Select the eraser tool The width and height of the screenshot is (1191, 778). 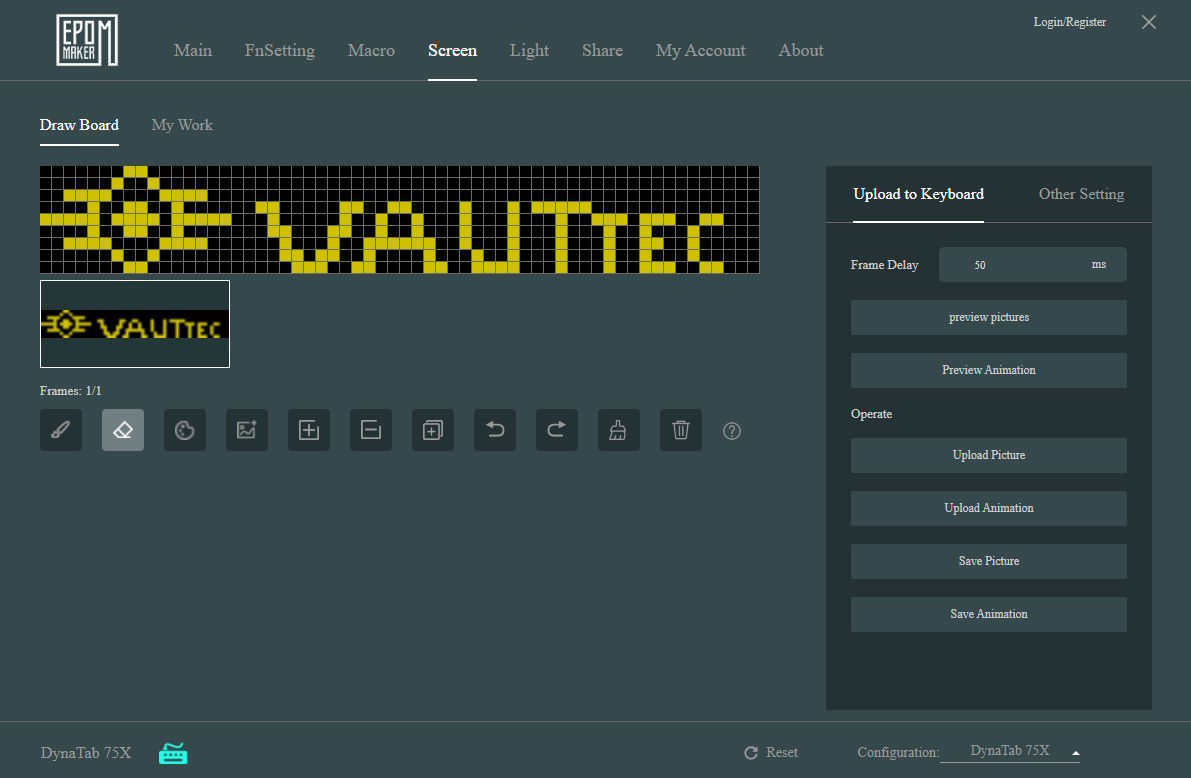[x=123, y=430]
